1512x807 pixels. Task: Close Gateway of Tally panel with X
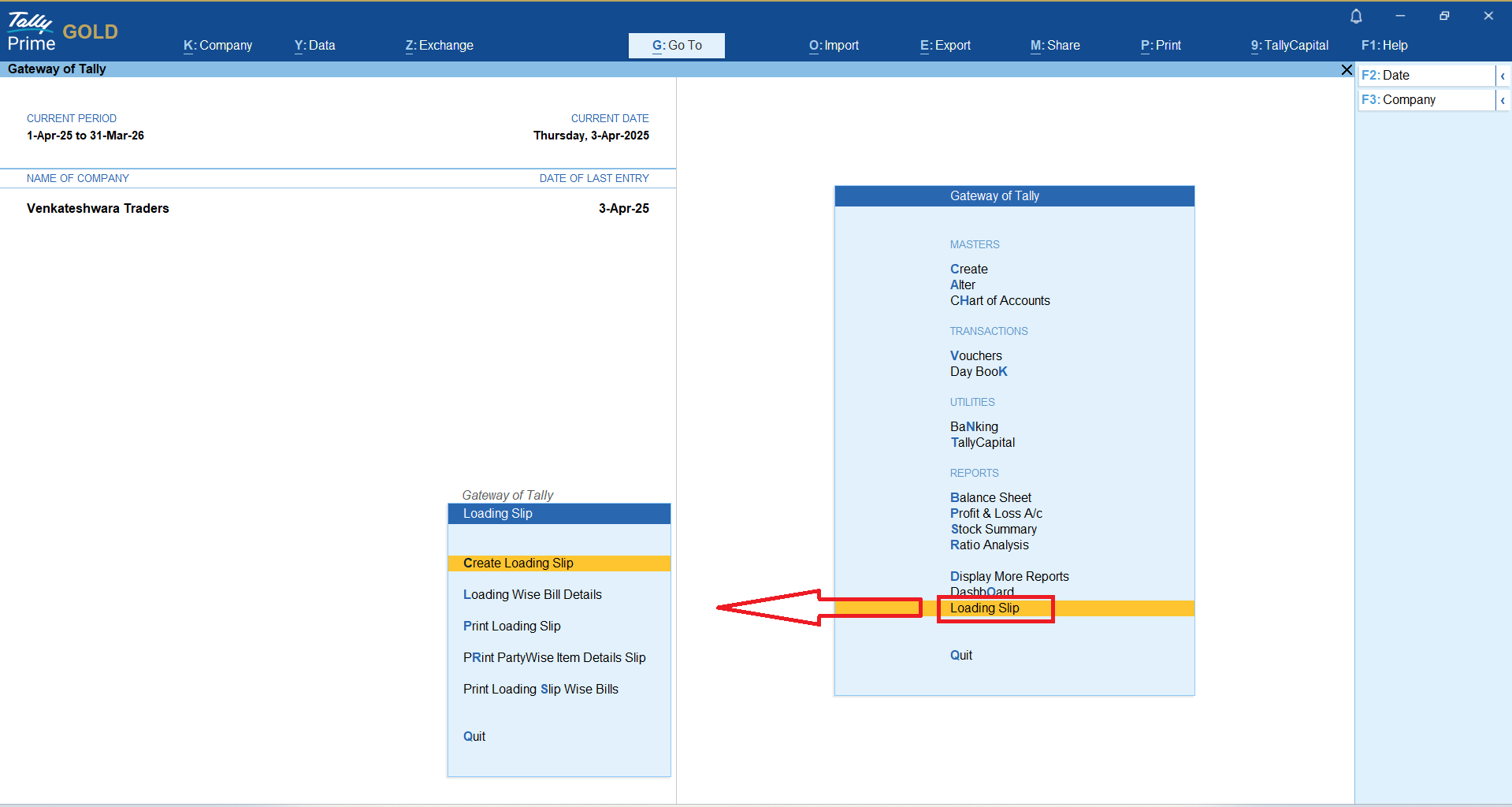pos(1347,70)
